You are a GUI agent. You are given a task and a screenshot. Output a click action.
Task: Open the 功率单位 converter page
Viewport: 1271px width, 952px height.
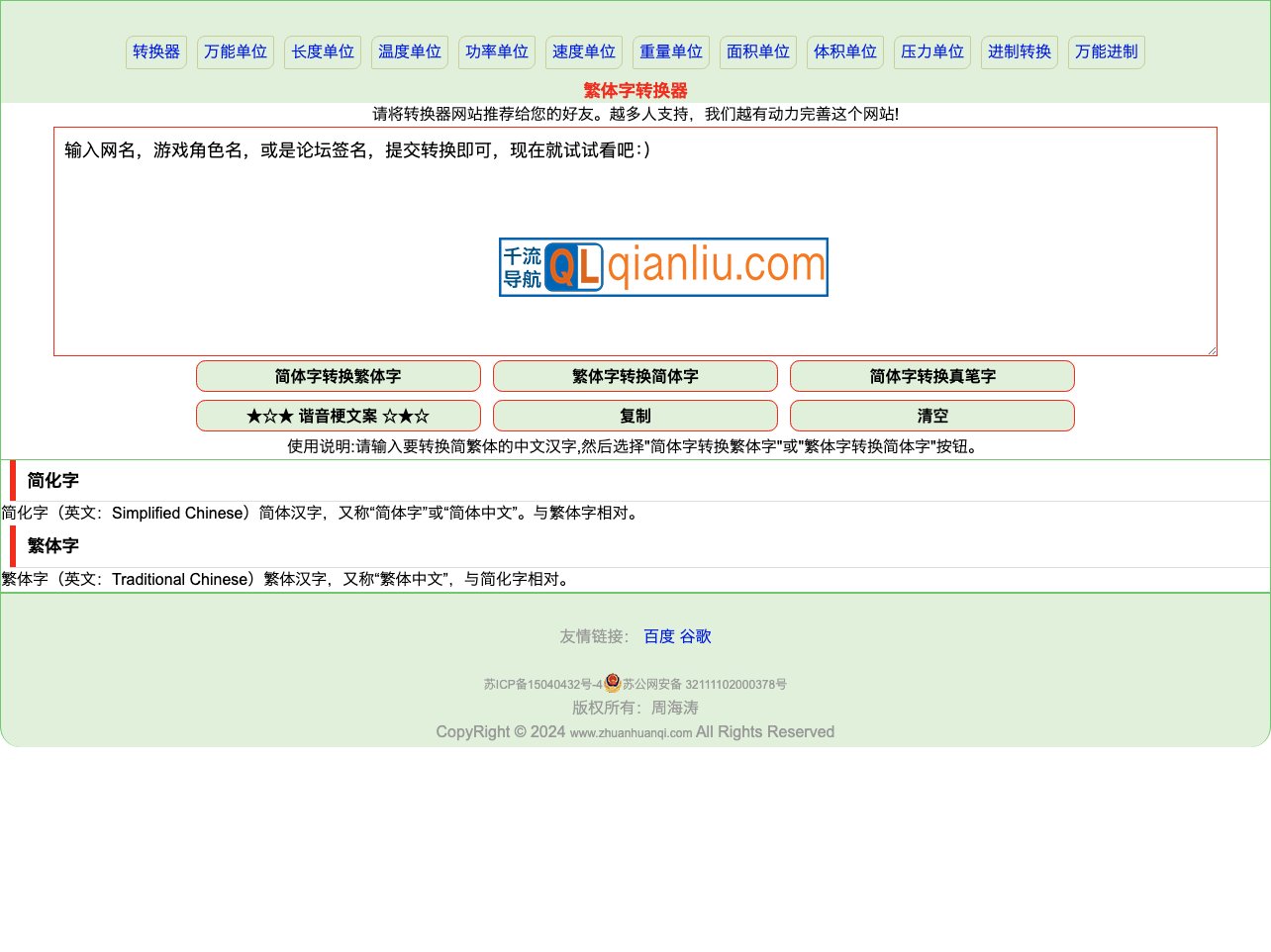point(496,51)
